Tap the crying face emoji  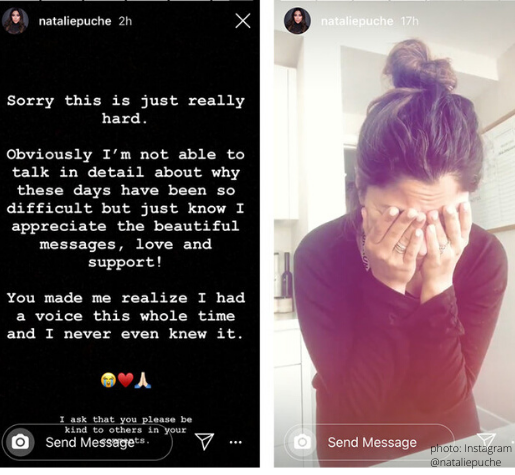click(x=109, y=380)
